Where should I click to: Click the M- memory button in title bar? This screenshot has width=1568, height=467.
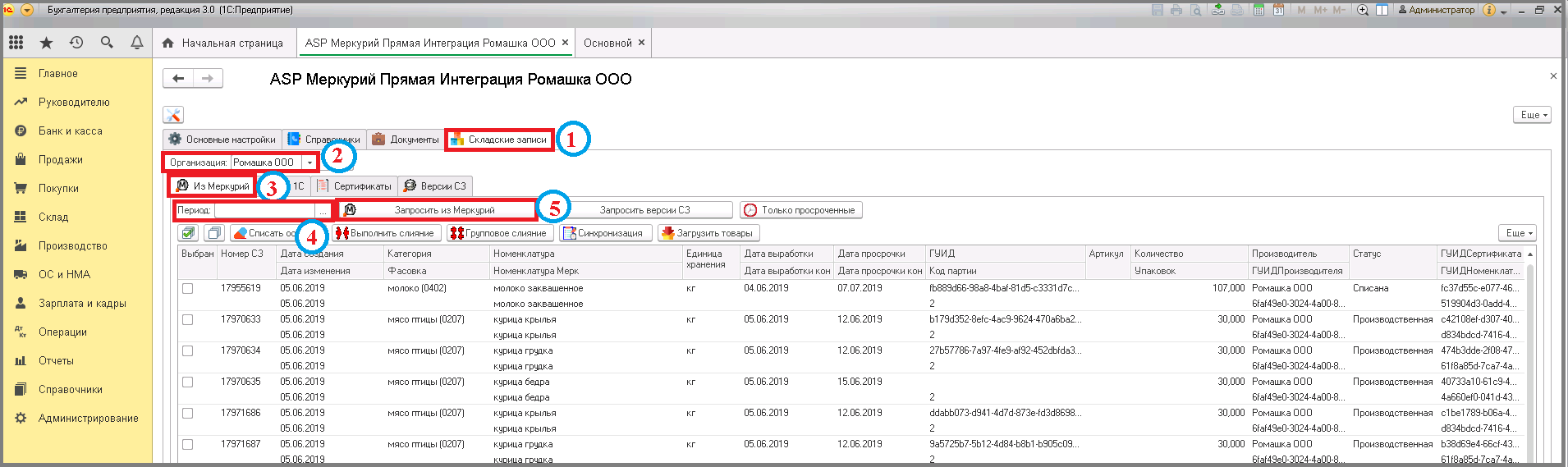1339,10
